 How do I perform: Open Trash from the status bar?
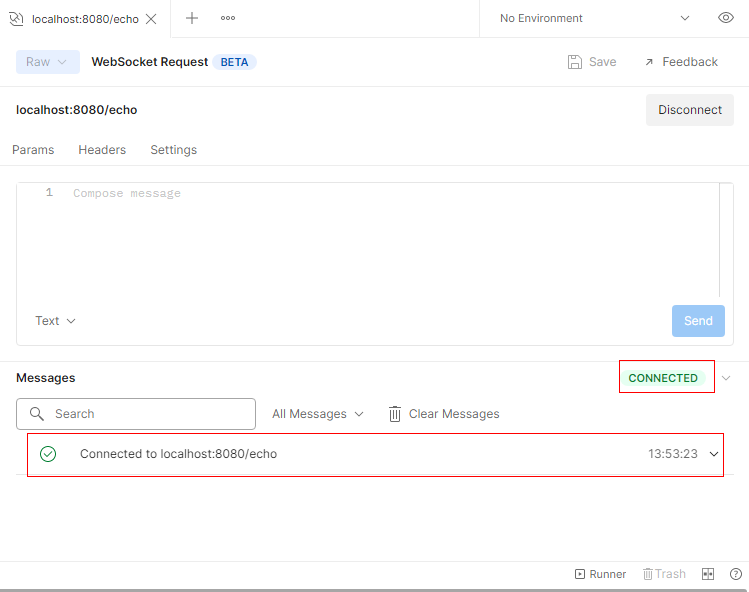point(664,574)
